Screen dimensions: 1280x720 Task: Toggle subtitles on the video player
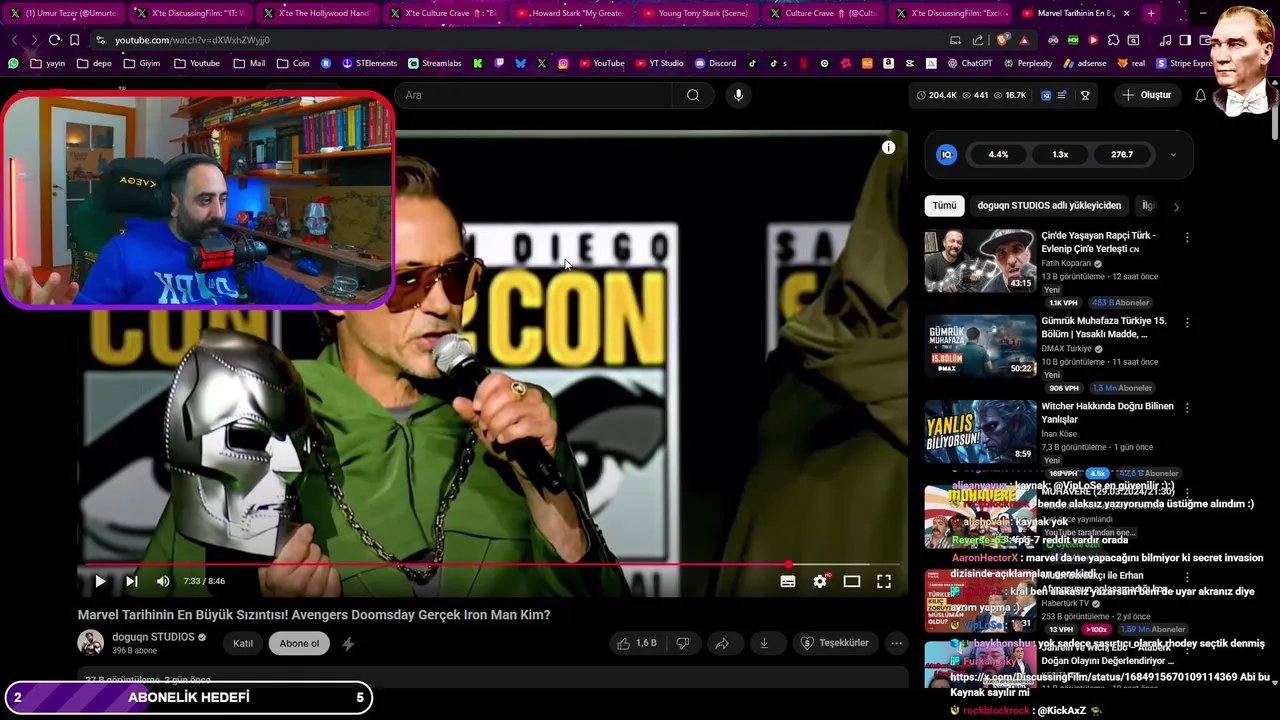point(788,581)
